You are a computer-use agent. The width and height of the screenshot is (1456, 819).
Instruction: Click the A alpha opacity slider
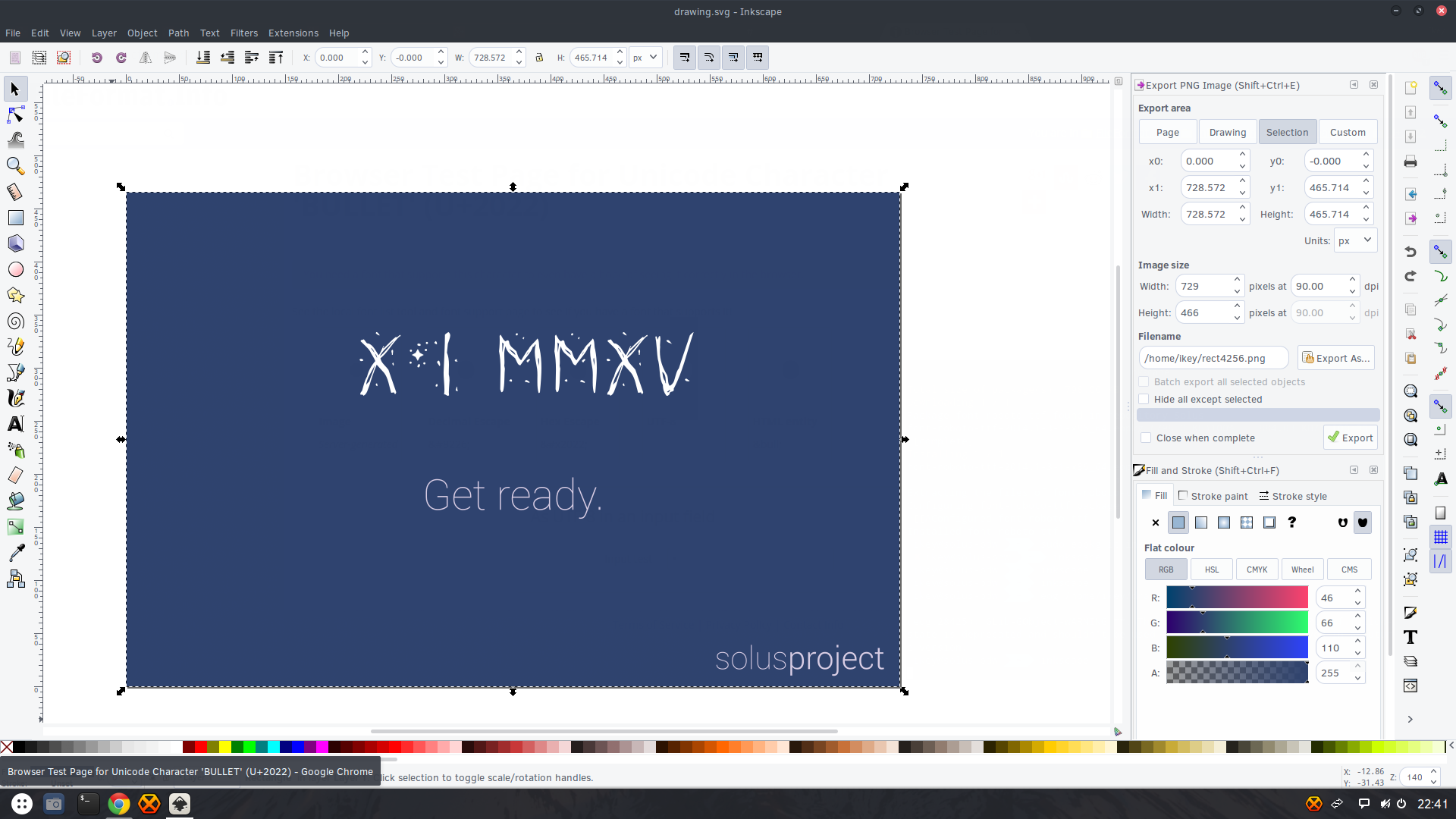tap(1237, 672)
